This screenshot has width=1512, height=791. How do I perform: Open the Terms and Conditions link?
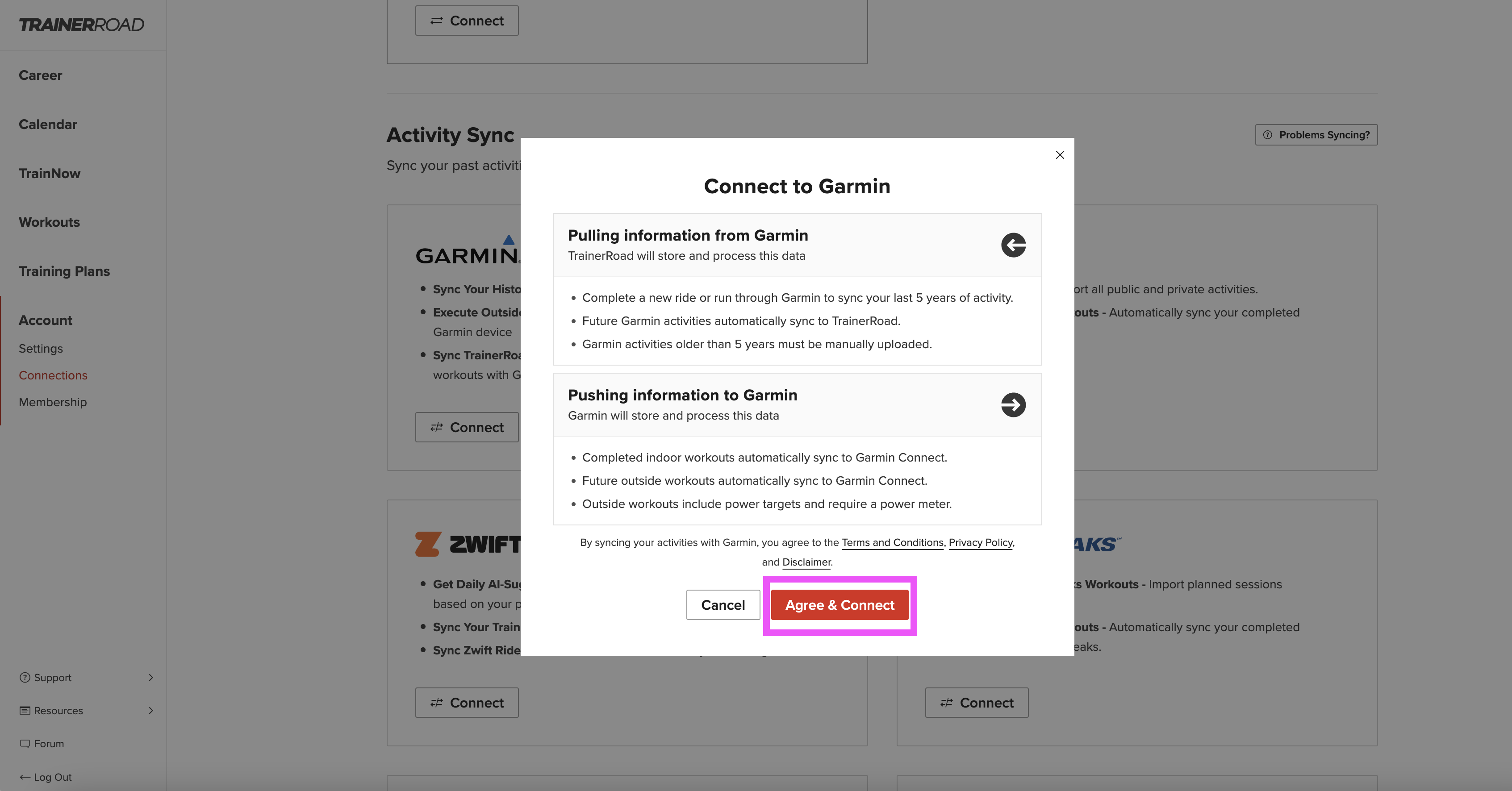(x=892, y=543)
